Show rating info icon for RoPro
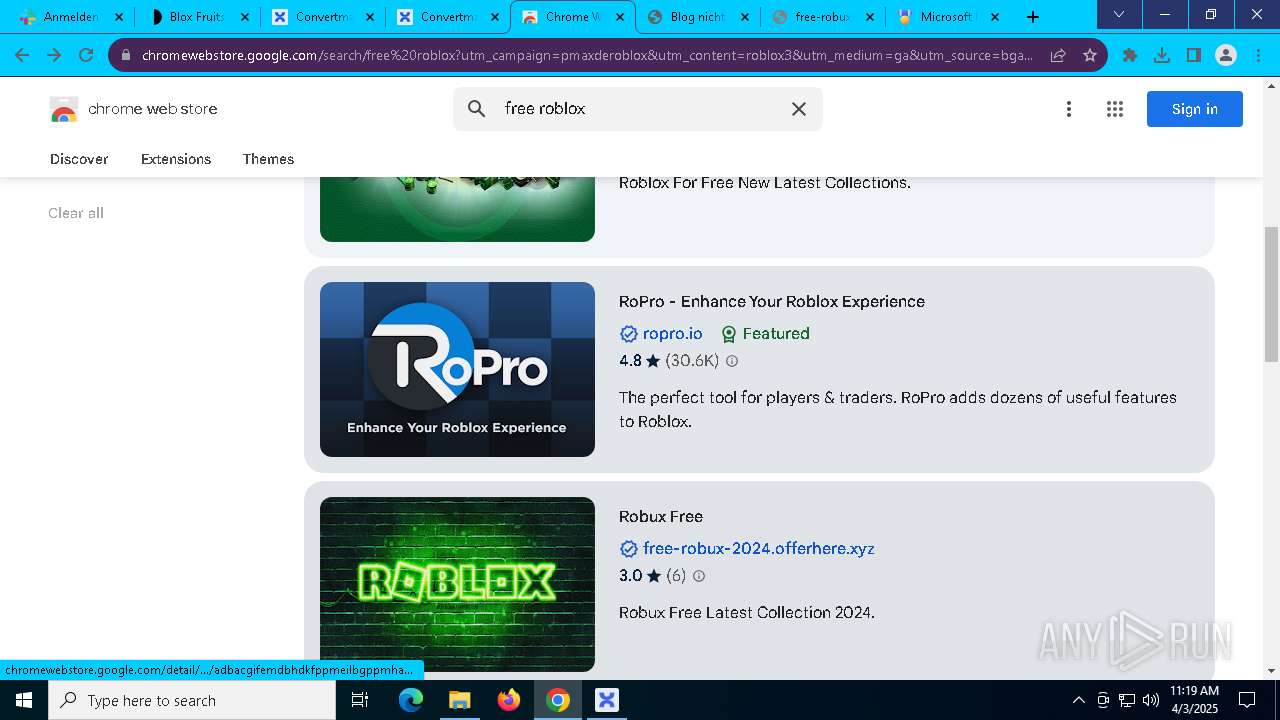 pyautogui.click(x=732, y=361)
